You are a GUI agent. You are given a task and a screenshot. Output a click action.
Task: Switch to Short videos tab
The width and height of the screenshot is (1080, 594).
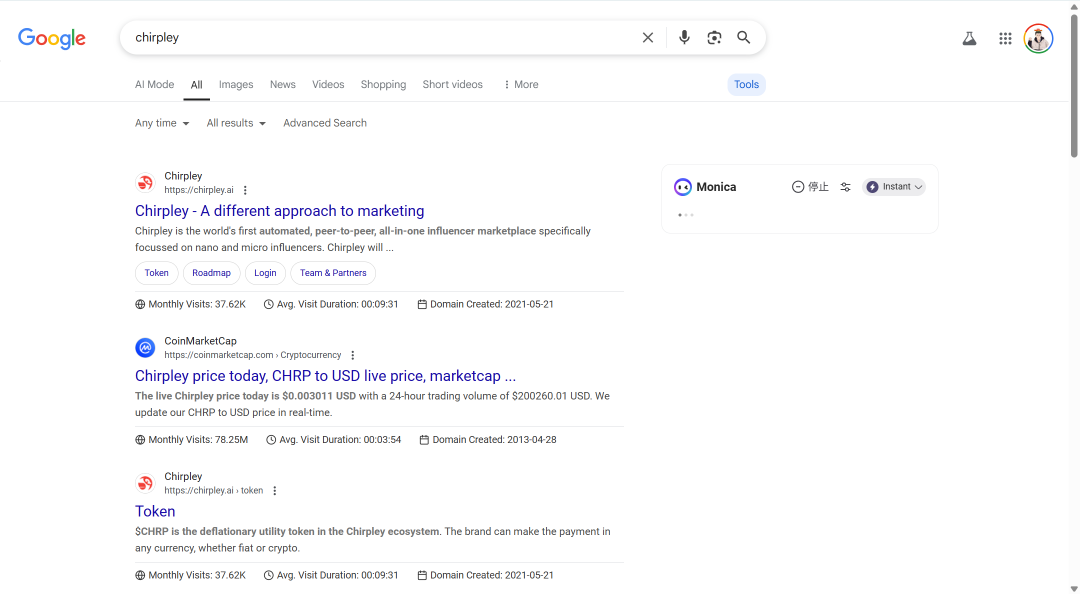[x=453, y=85]
